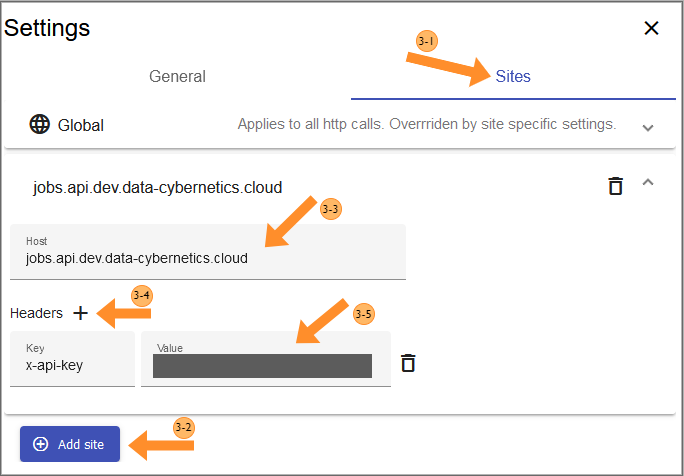Switch to the Sites tab
The image size is (684, 476).
[513, 77]
